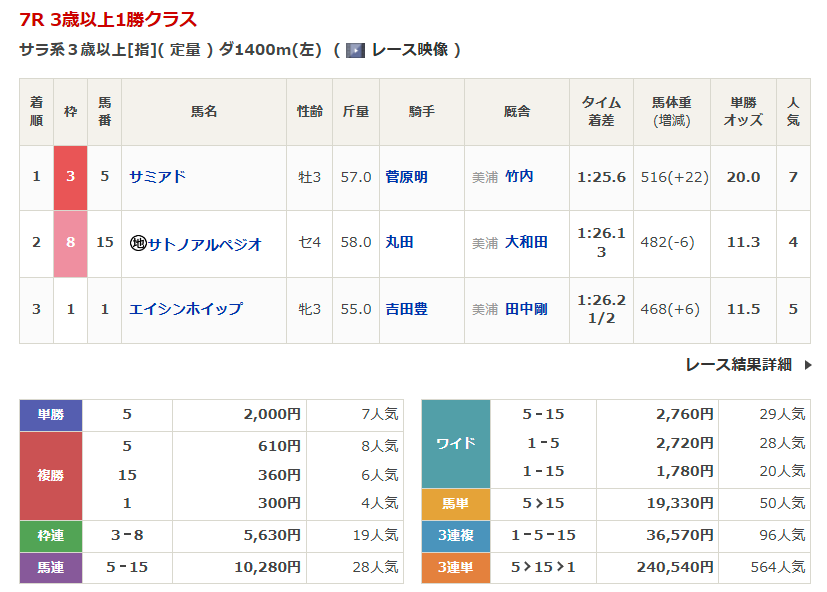827x592 pixels.
Task: Open the レース映像 text link
Action: 410,50
